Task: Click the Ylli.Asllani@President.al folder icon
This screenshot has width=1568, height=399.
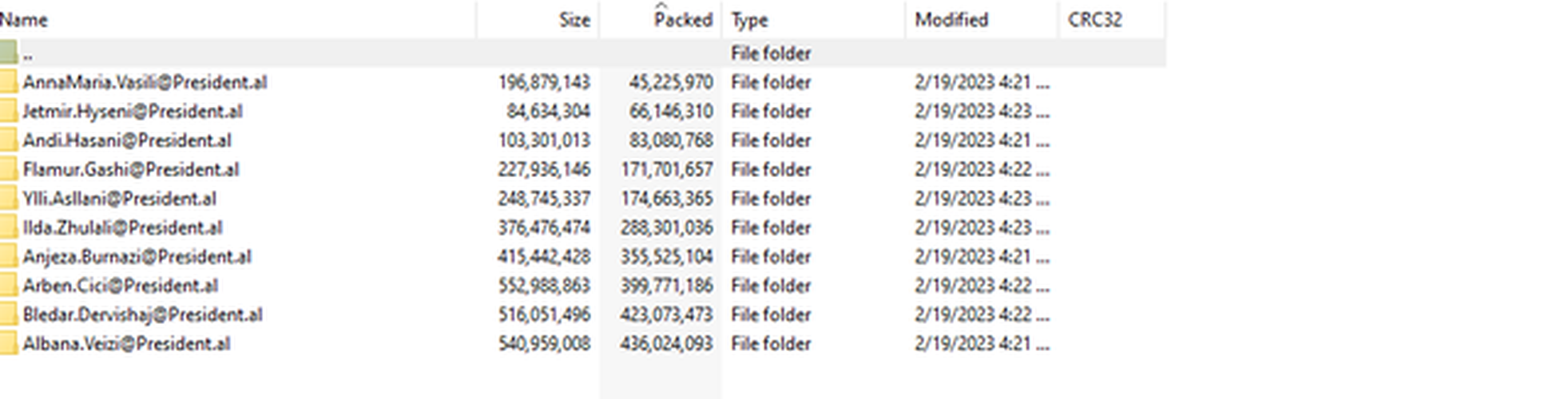Action: pos(8,198)
